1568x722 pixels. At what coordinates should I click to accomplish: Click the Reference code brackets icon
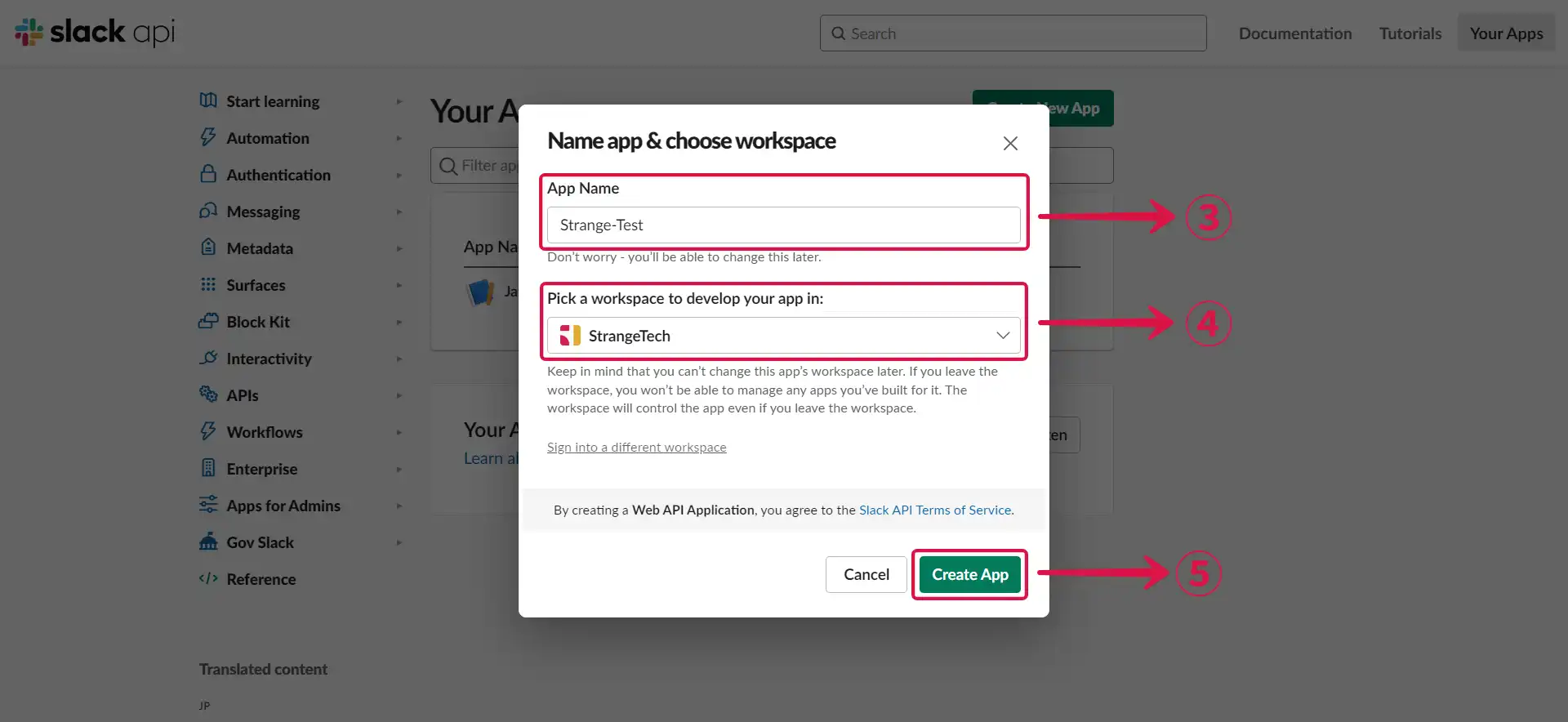point(208,578)
